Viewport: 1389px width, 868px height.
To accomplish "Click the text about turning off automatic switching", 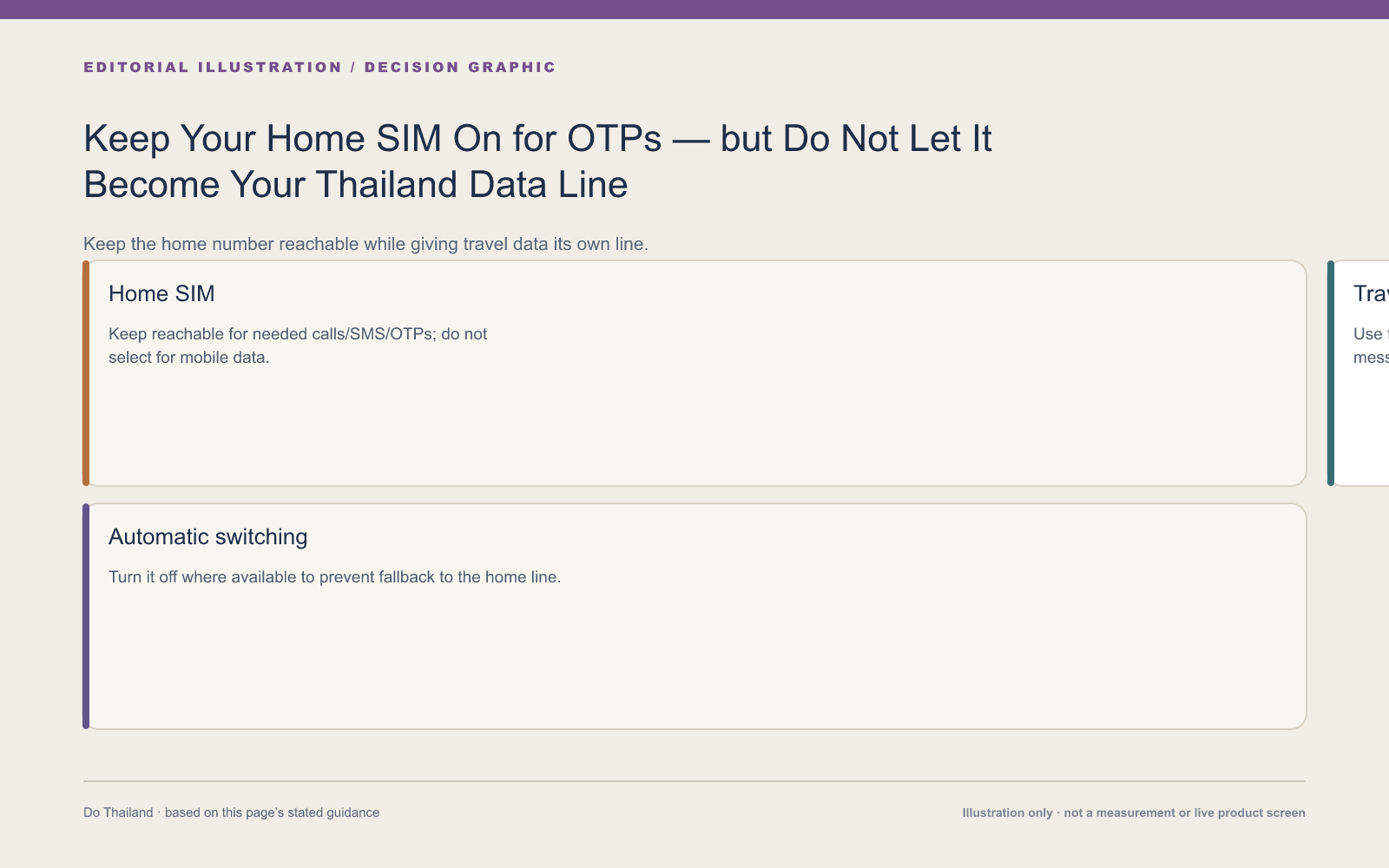I will tap(334, 577).
